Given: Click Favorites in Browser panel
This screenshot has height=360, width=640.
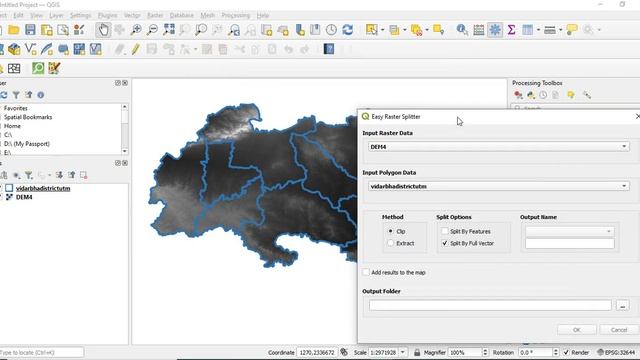Looking at the screenshot, I should tap(16, 108).
